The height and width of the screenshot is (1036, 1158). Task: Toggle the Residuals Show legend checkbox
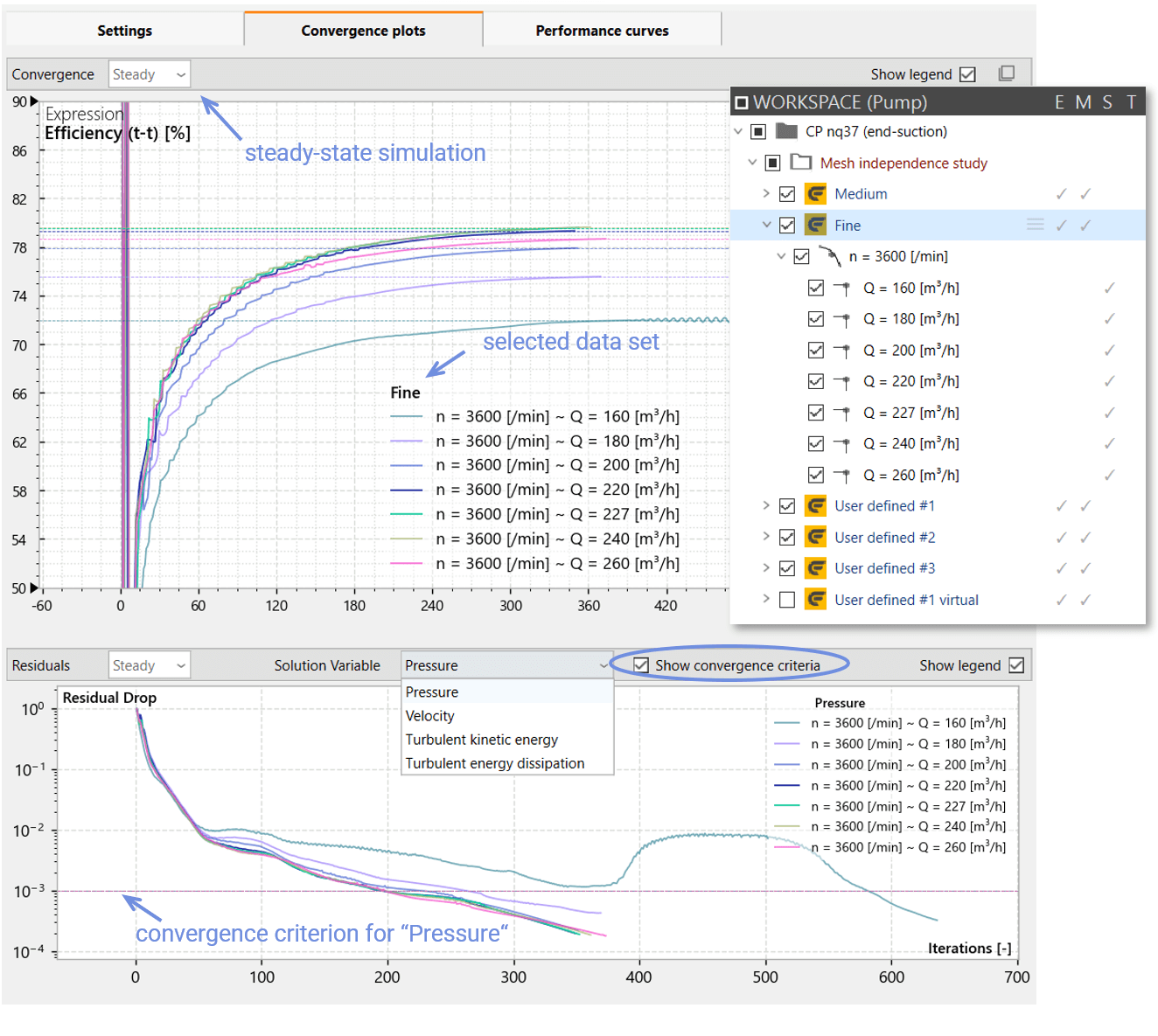(1016, 665)
